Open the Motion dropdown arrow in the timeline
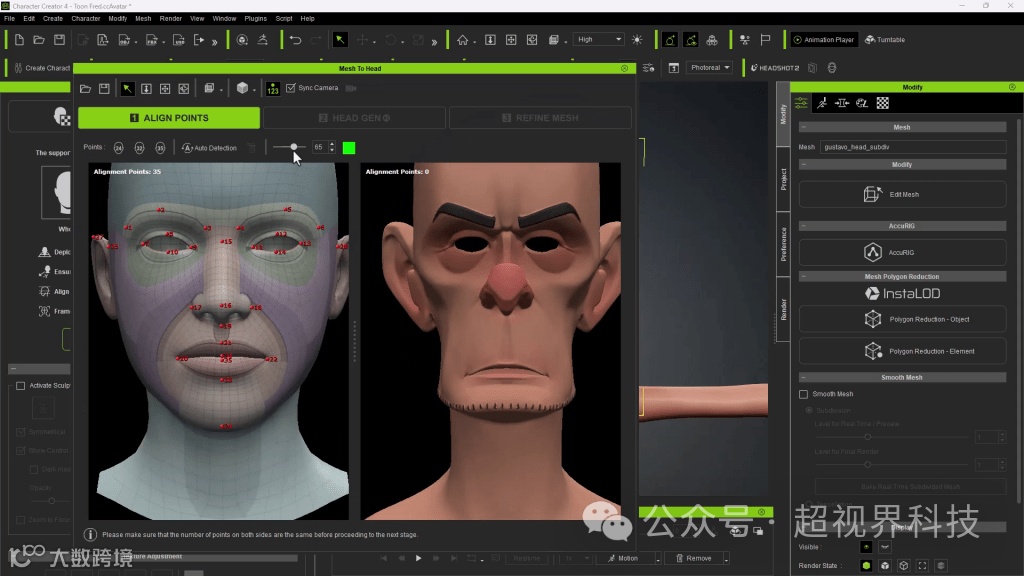 click(658, 559)
